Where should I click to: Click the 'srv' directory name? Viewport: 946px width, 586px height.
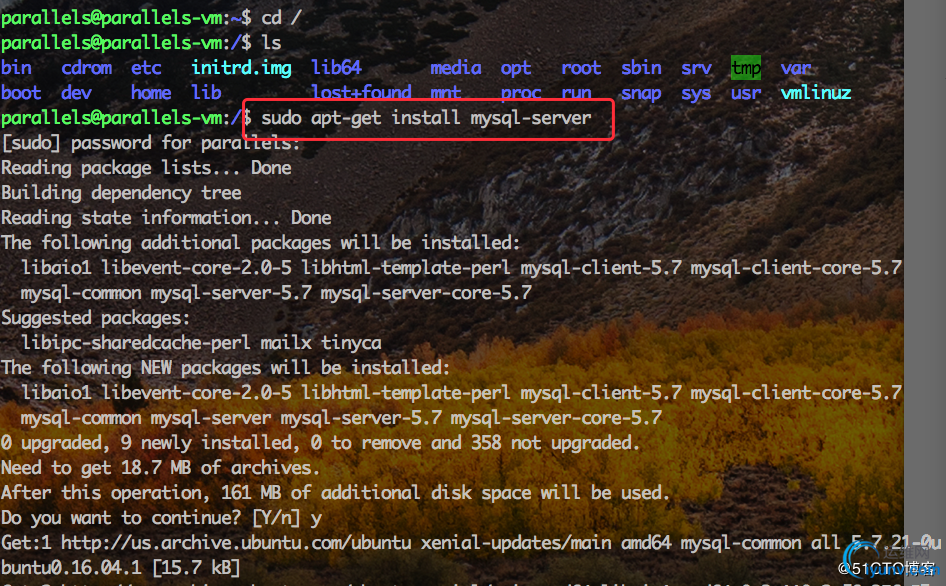[x=696, y=68]
